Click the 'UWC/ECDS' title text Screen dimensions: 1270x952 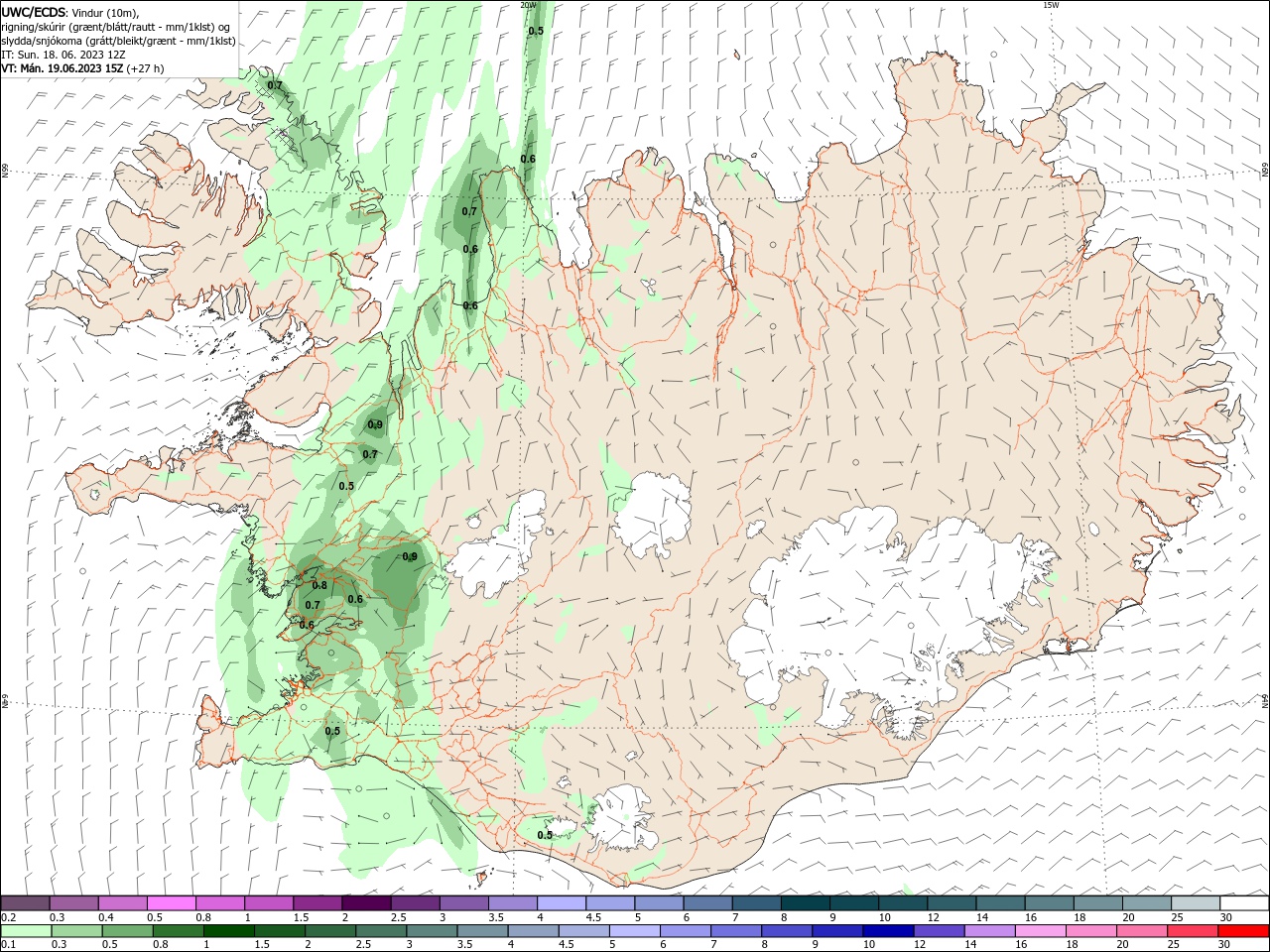[x=34, y=12]
